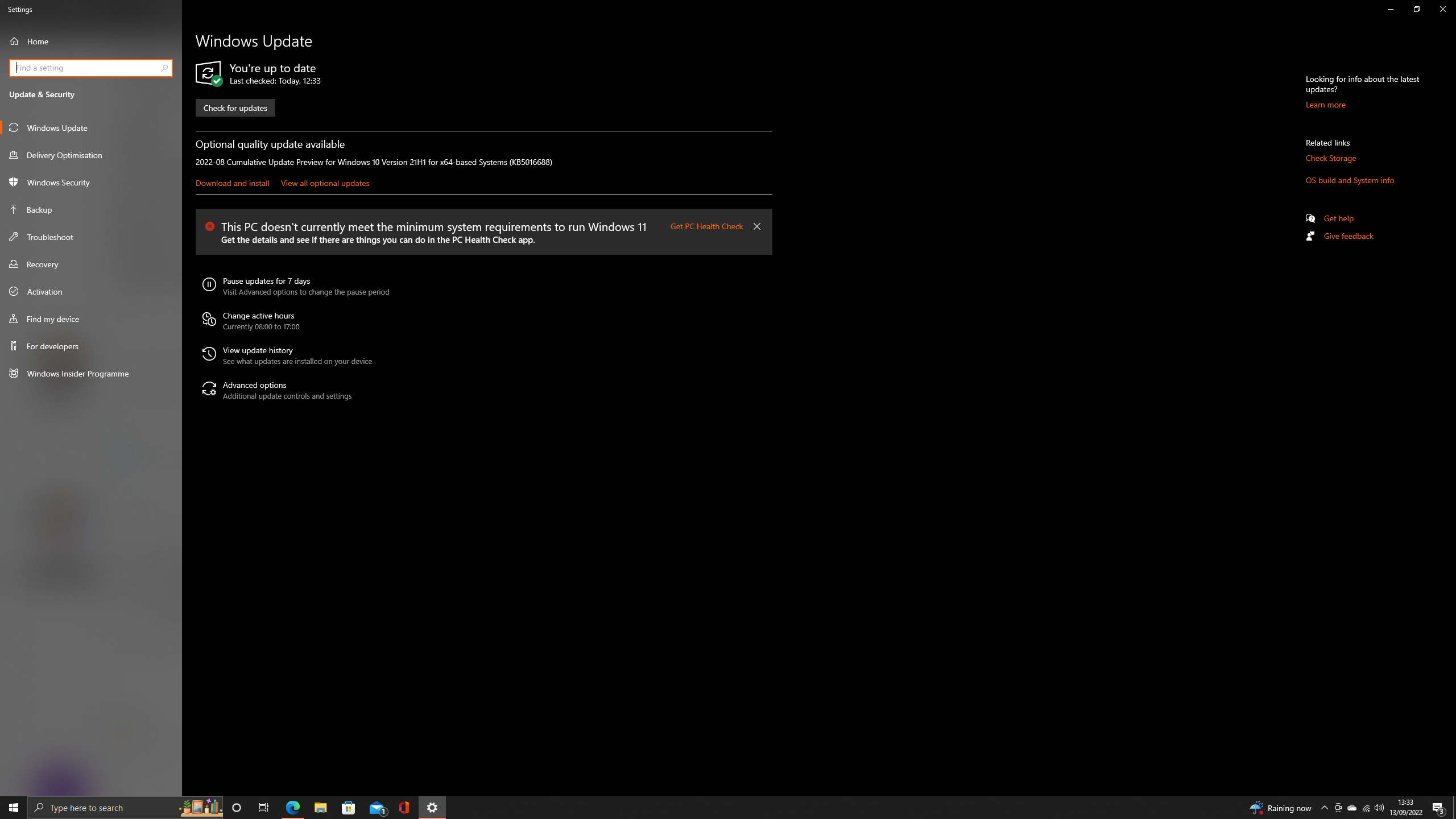Click the volume speaker tray icon
Screen dimensions: 1456x819
coord(1379,808)
